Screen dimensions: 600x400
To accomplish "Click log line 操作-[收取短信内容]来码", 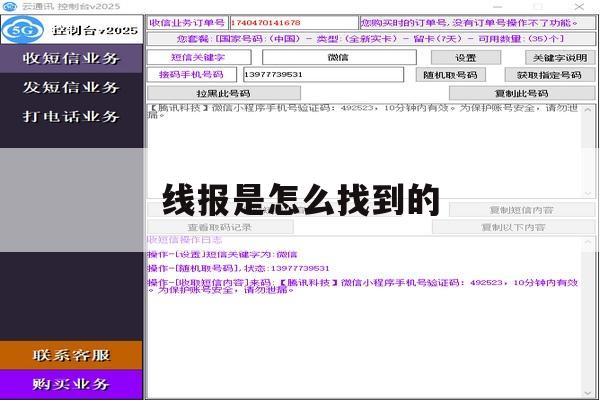I will click(363, 286).
